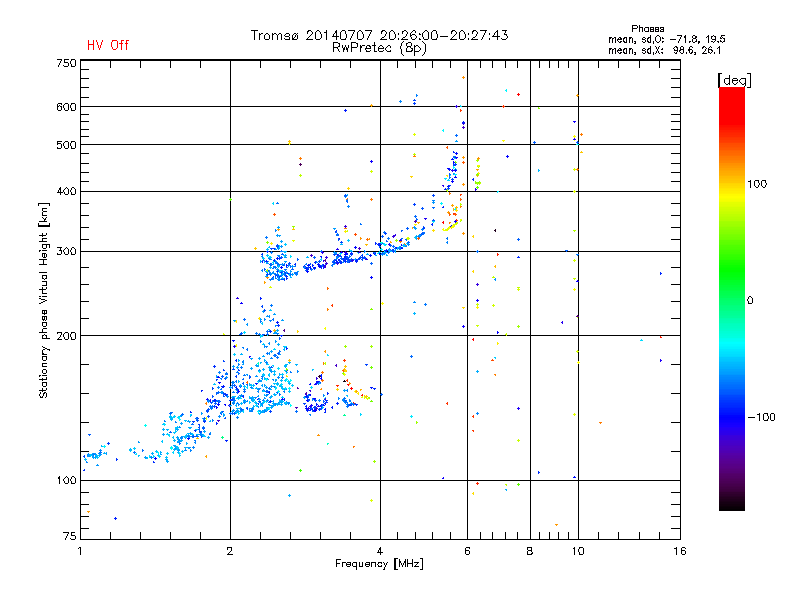This screenshot has width=800, height=600.
Task: Click the 'Stationary phase Virtual Height [km]' axis title
Action: (44, 301)
